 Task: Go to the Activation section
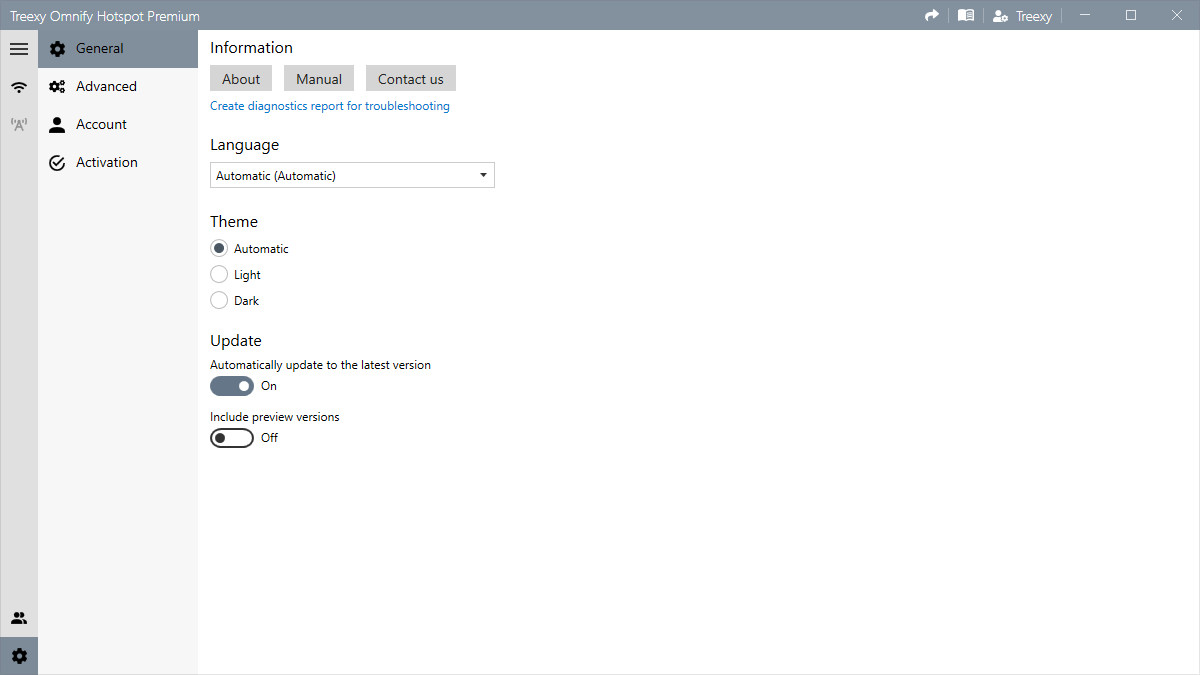[x=106, y=162]
